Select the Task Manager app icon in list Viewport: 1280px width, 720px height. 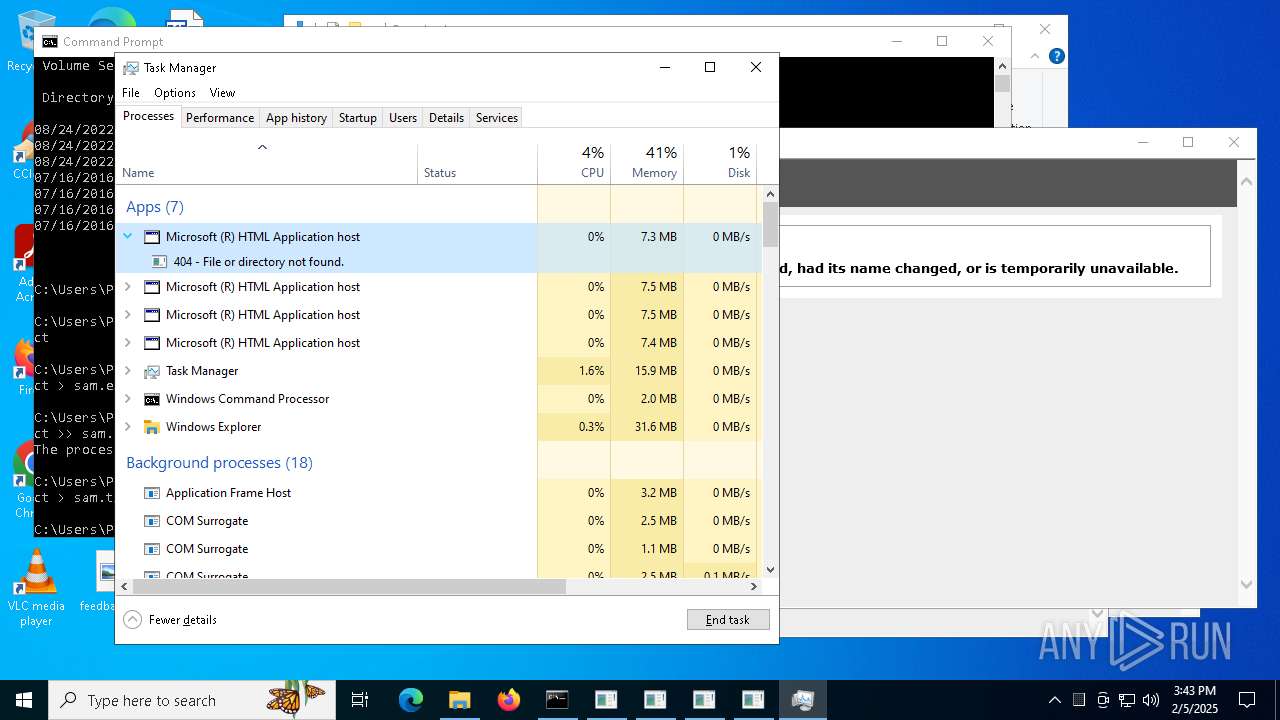click(152, 371)
